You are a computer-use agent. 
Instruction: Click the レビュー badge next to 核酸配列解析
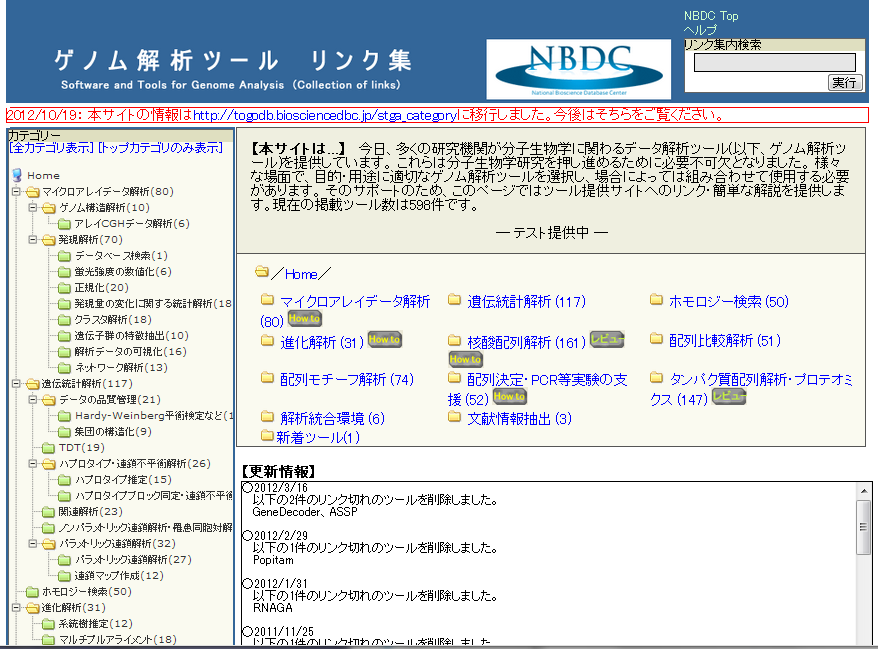pyautogui.click(x=607, y=340)
